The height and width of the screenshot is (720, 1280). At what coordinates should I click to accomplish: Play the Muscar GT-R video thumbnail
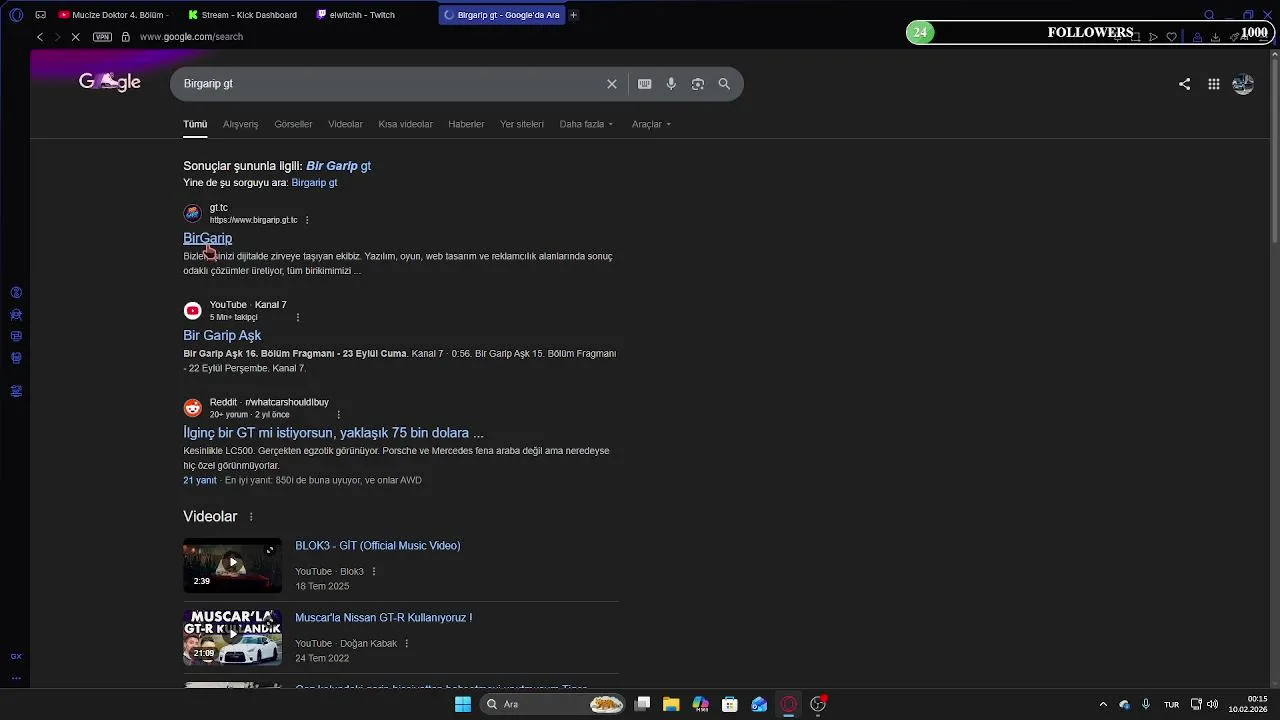(x=232, y=637)
